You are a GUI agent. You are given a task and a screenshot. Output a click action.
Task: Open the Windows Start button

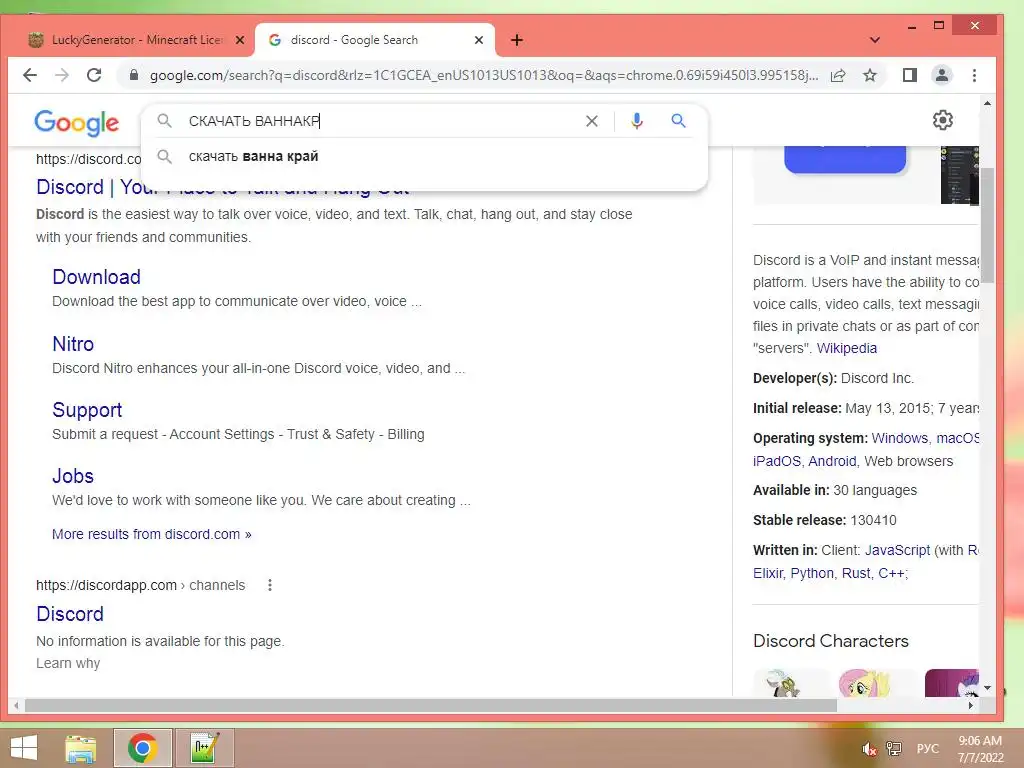(24, 748)
